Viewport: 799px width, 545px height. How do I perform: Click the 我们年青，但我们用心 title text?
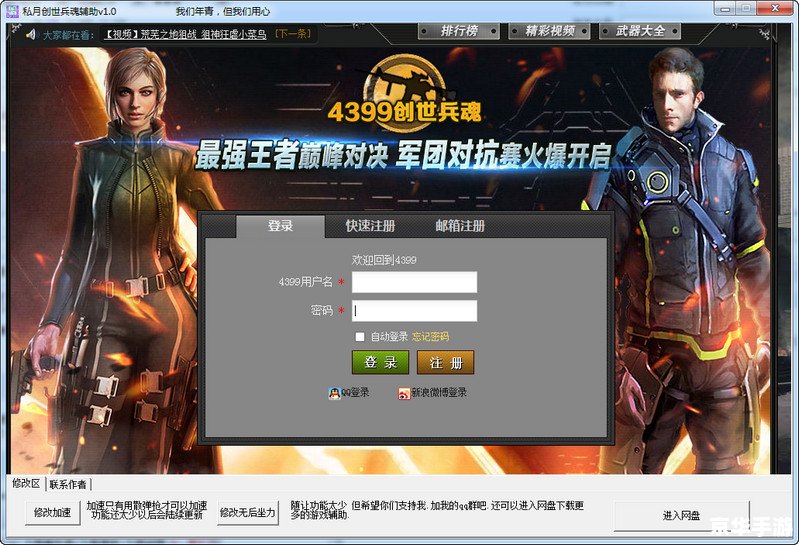[x=223, y=11]
